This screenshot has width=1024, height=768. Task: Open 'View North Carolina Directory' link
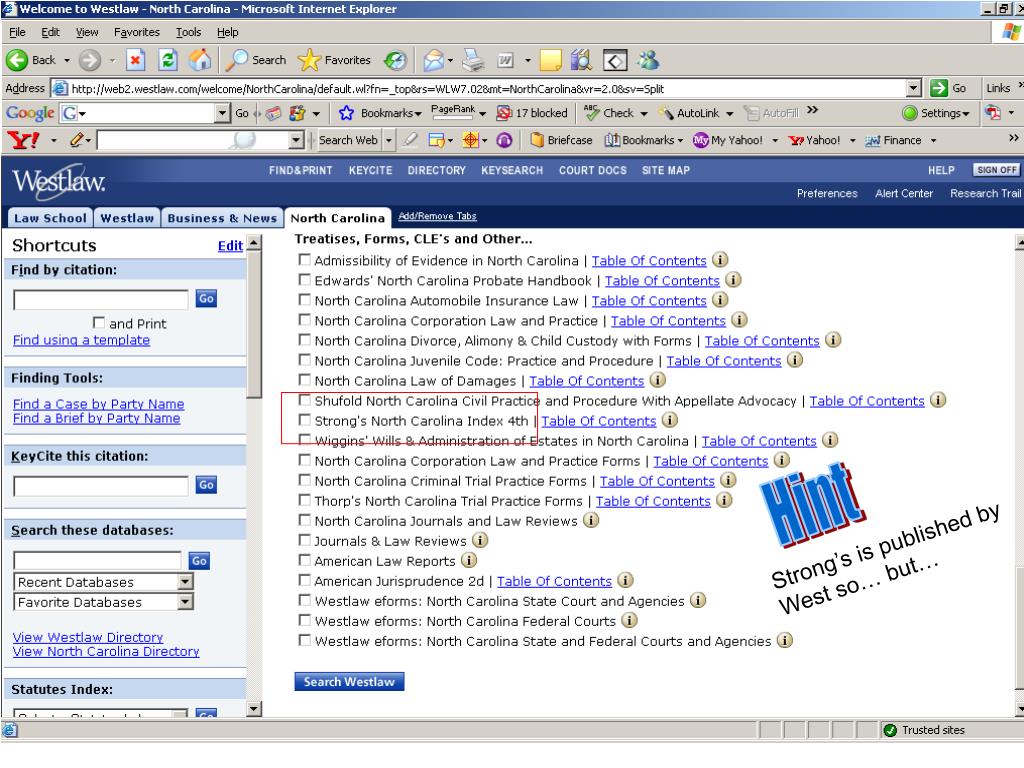coord(106,651)
